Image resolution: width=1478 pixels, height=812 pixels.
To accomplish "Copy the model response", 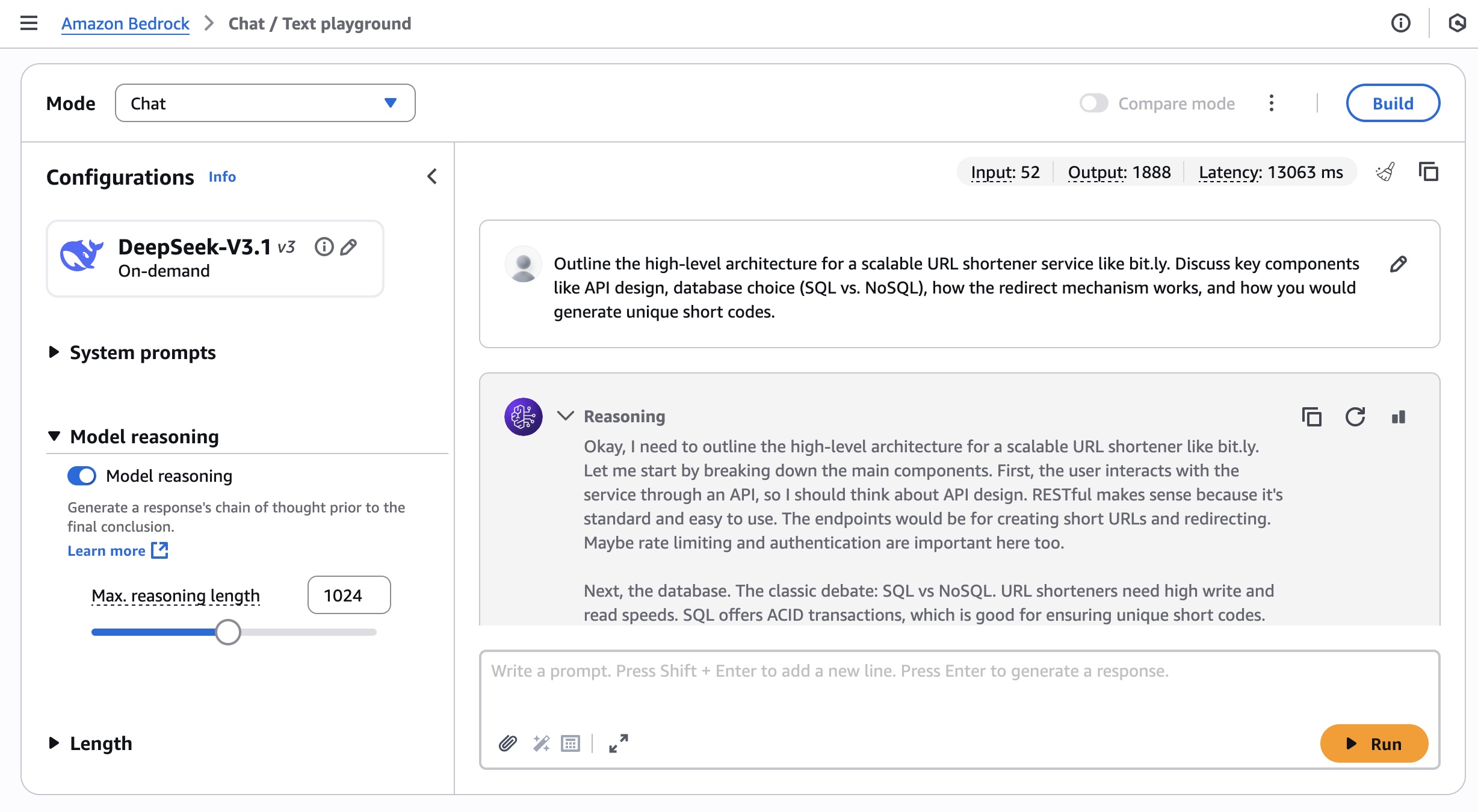I will pos(1311,417).
